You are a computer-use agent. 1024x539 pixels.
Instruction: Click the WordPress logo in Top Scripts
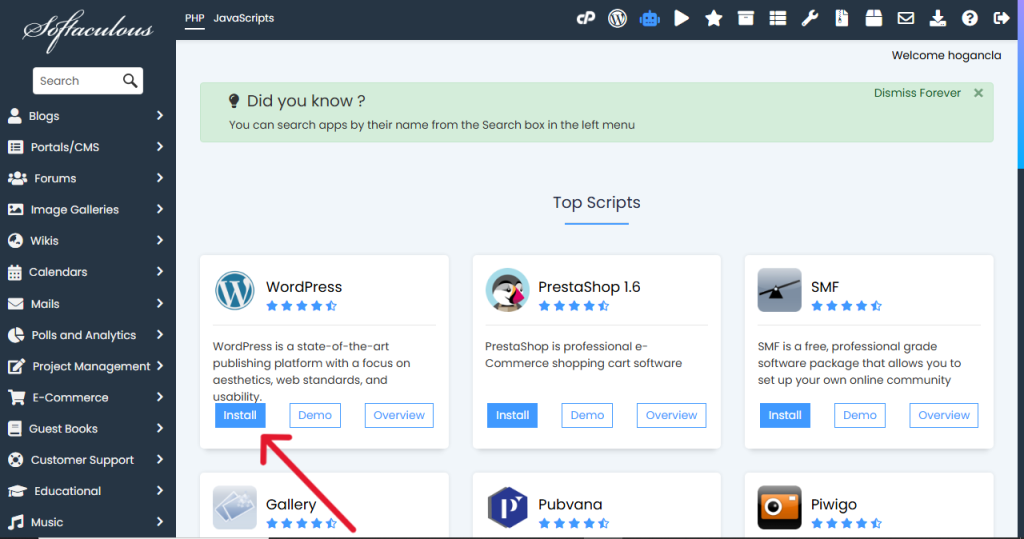click(x=234, y=290)
